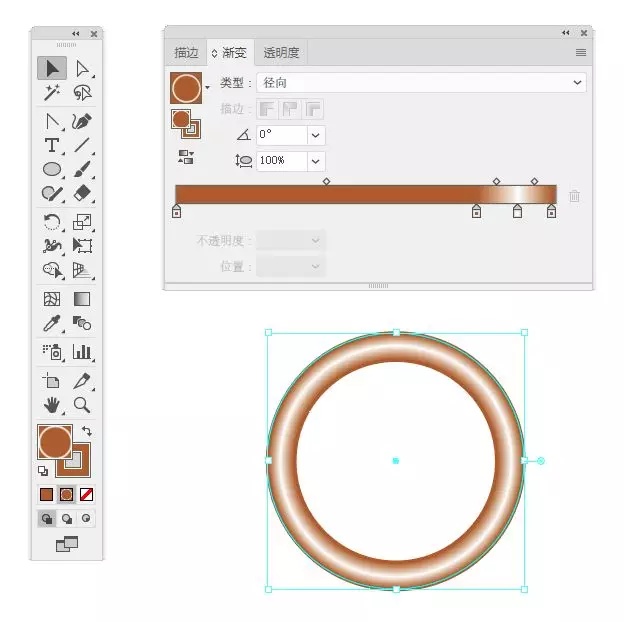Viewport: 624px width, 622px height.
Task: Select the Gradient tool in toolbox
Action: click(82, 299)
